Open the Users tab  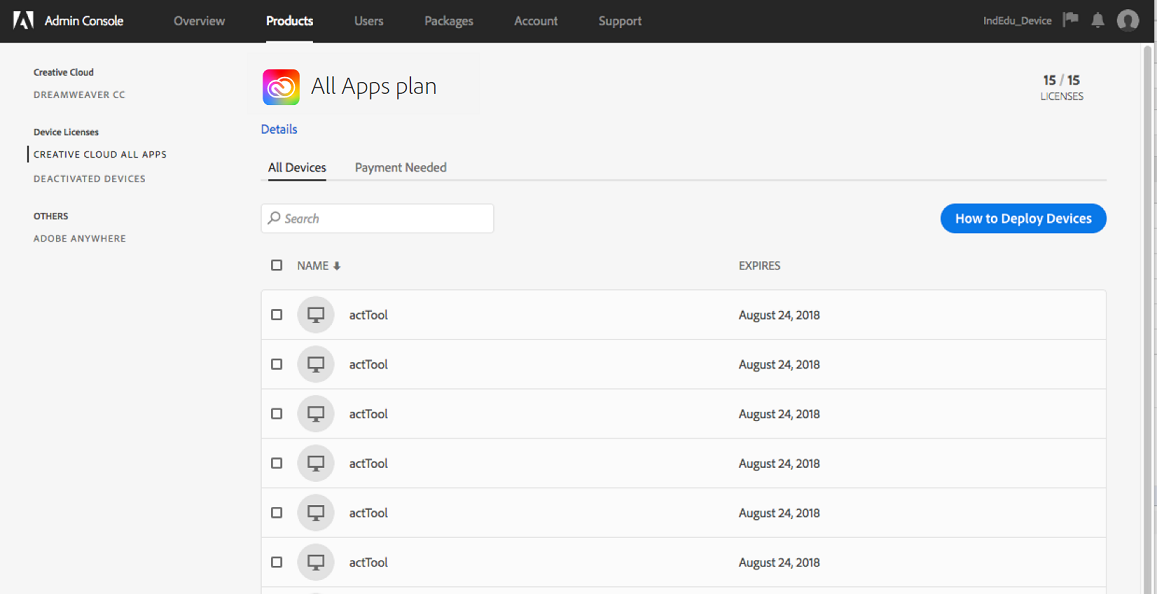point(369,21)
